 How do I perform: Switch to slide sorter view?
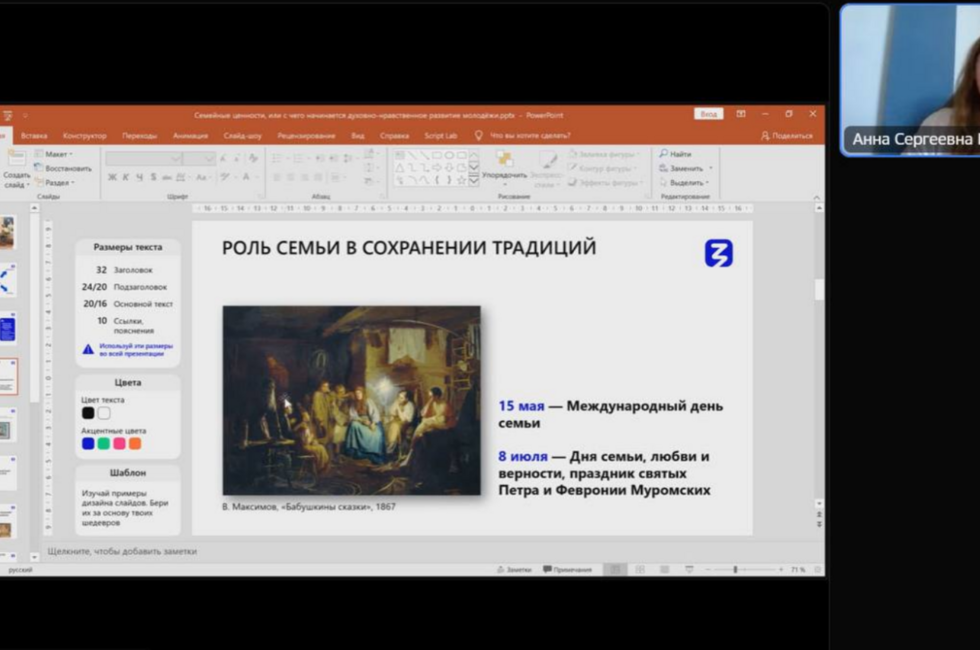640,569
